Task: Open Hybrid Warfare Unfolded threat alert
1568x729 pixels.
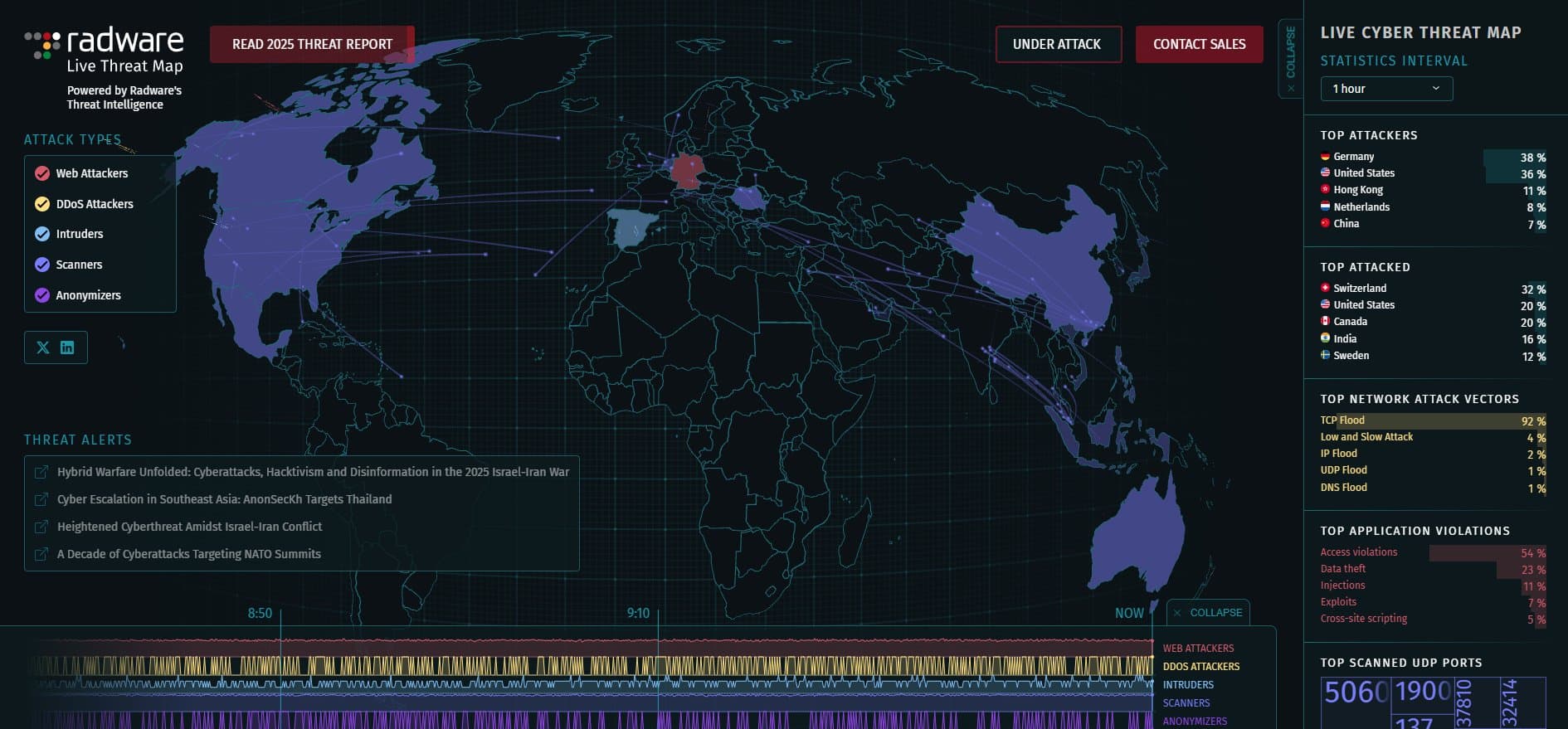Action: click(x=313, y=472)
